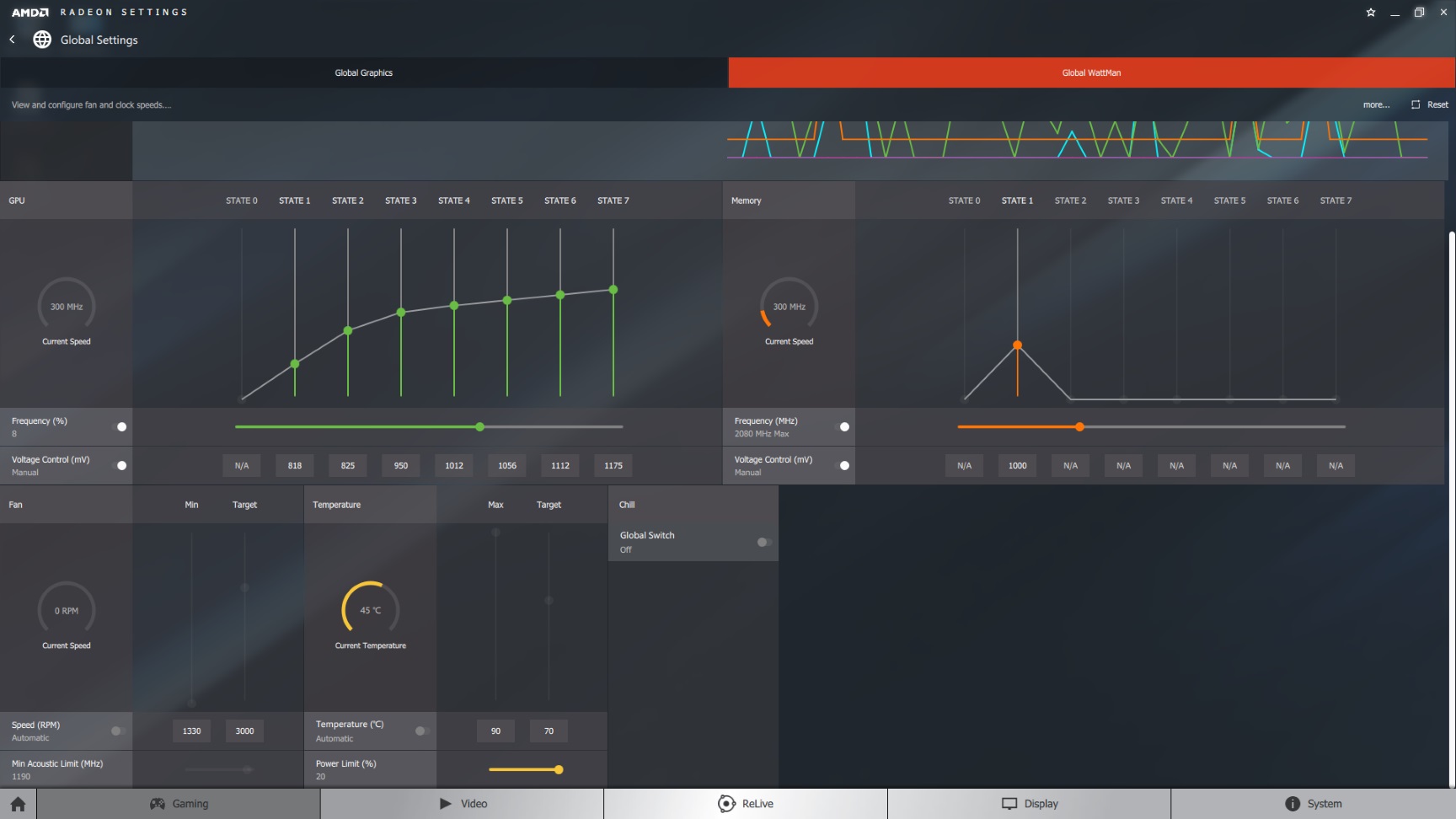This screenshot has height=819, width=1456.
Task: Adjust GPU frequency green slider handle
Action: 479,427
